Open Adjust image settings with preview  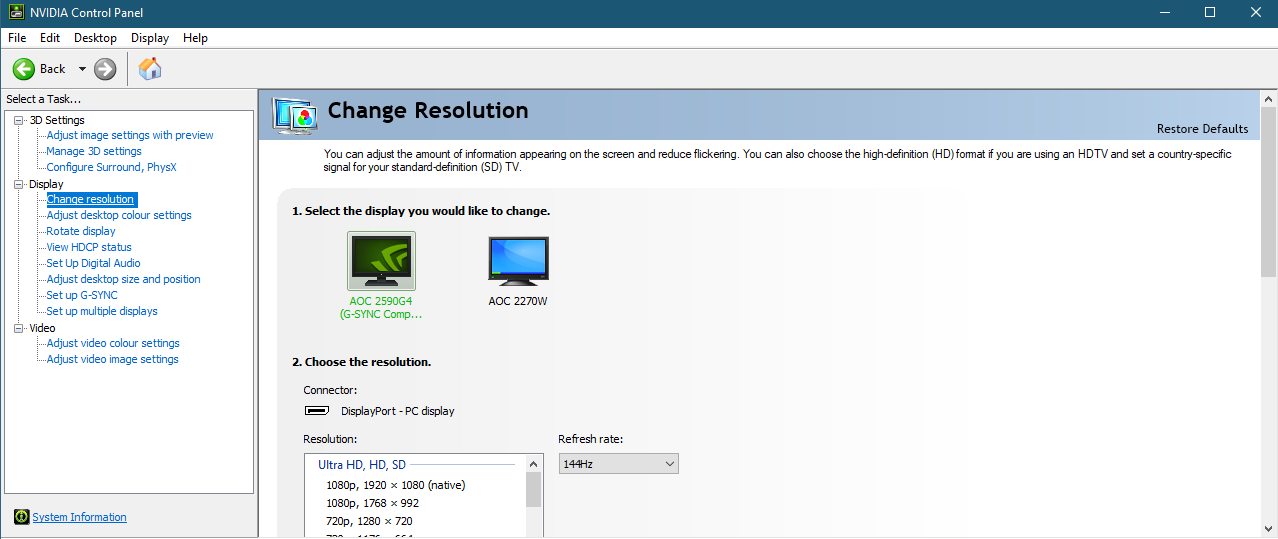130,135
